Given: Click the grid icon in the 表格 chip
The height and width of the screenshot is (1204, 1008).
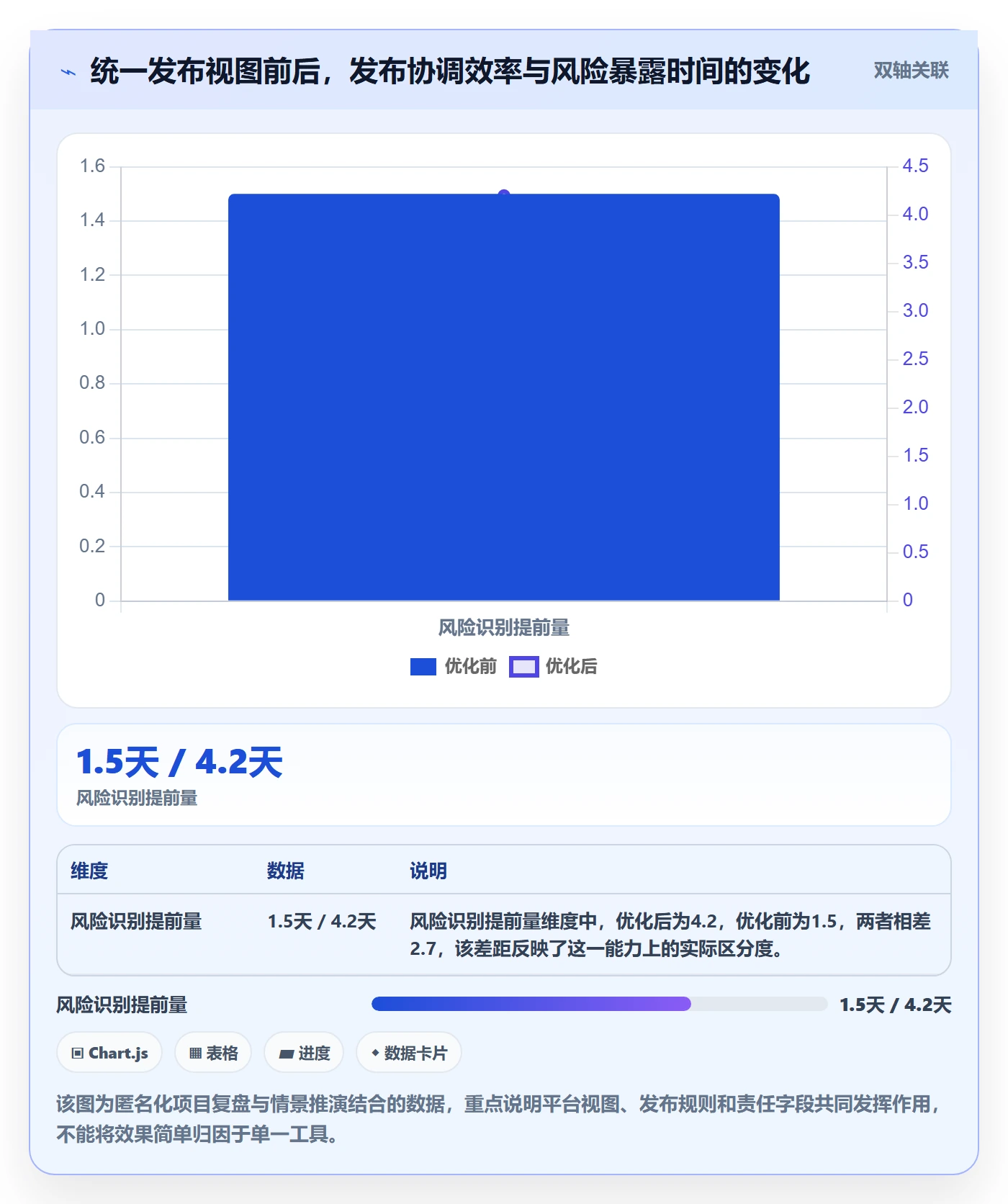Looking at the screenshot, I should pos(195,1053).
